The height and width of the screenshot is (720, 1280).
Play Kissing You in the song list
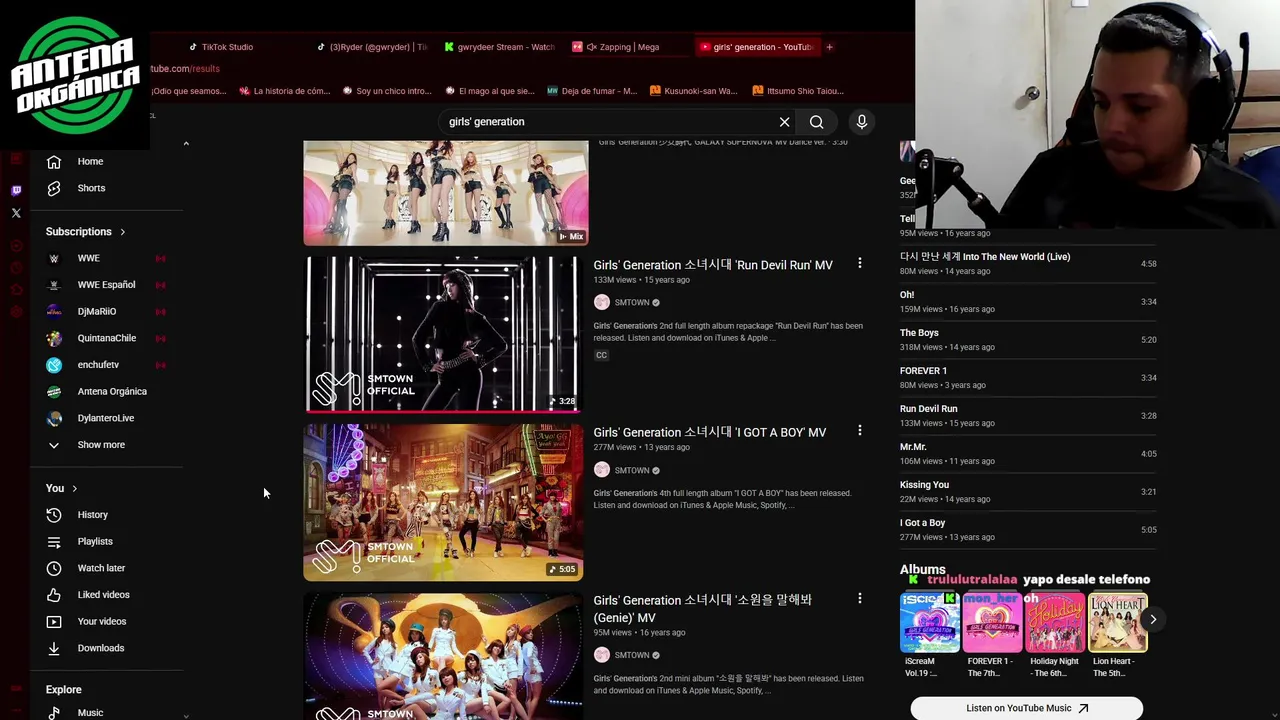[1028, 492]
